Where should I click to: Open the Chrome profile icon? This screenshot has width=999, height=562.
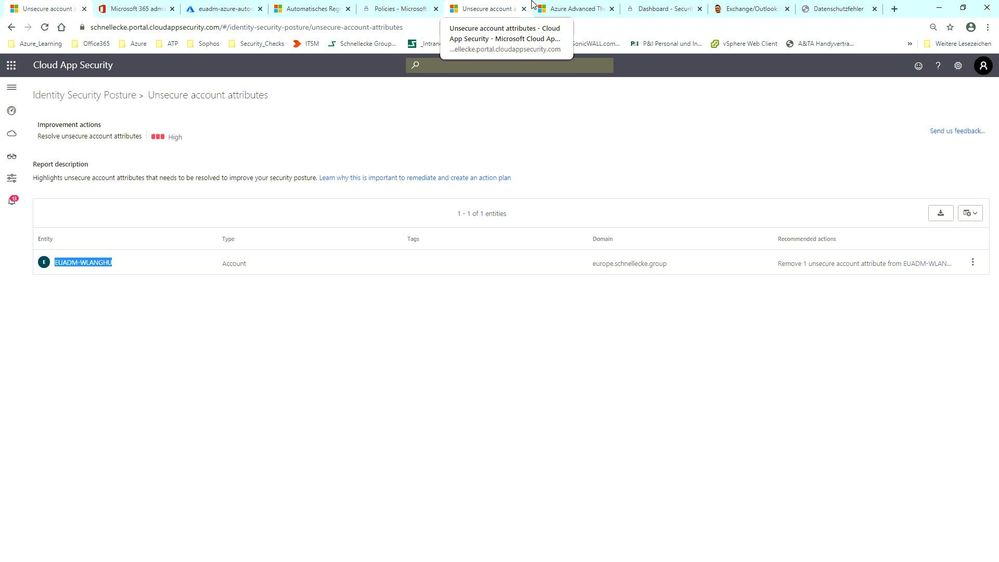click(970, 27)
